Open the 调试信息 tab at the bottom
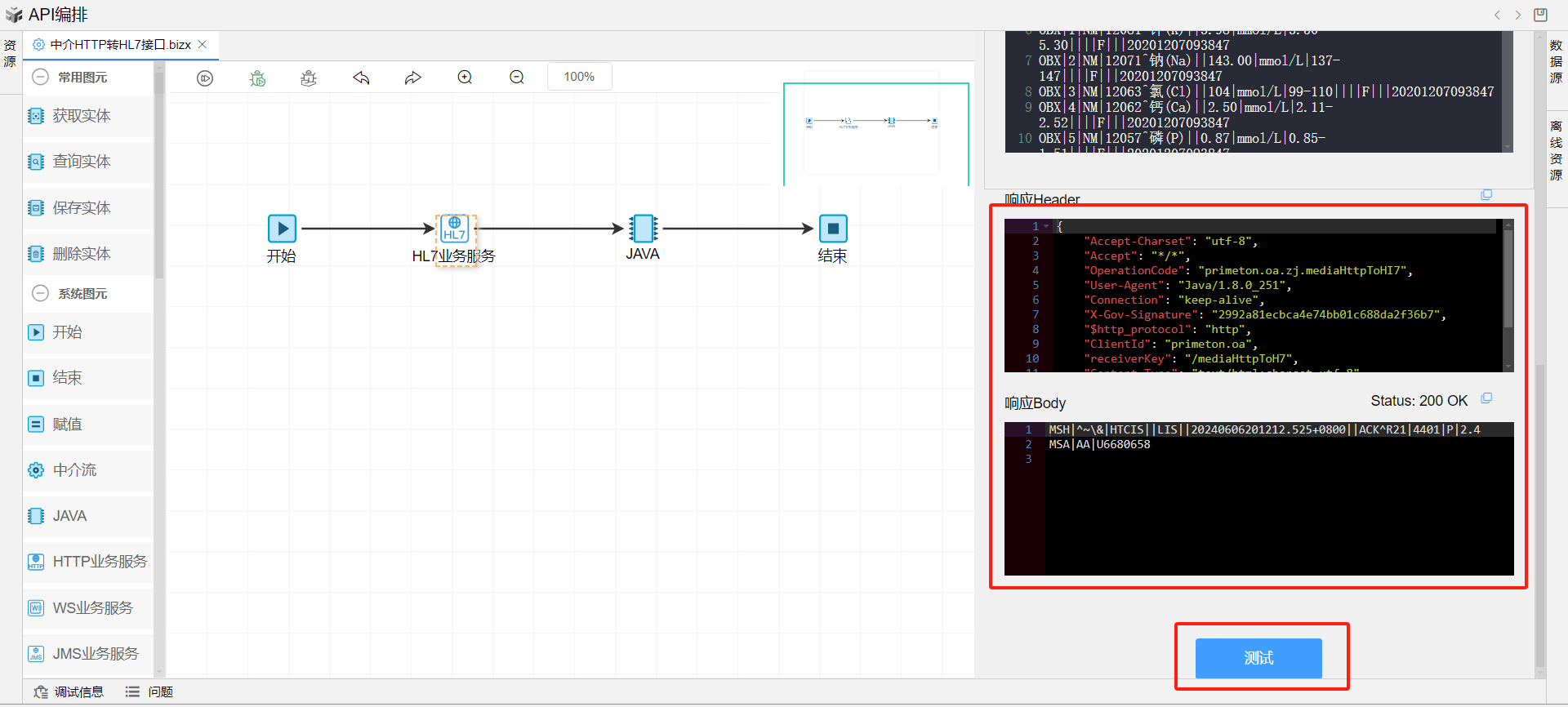 pyautogui.click(x=69, y=691)
